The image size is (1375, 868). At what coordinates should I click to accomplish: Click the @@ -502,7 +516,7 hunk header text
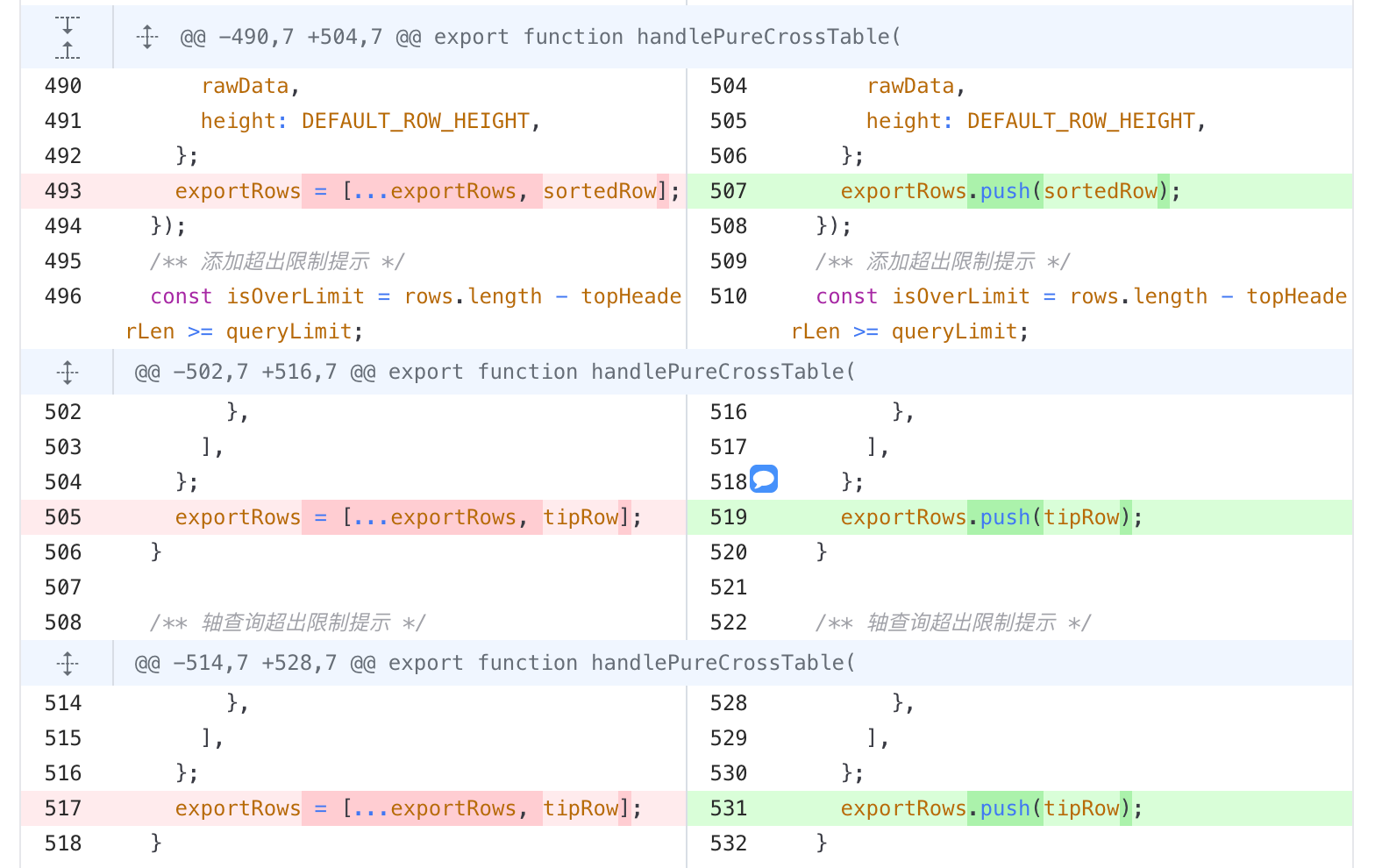click(x=495, y=372)
